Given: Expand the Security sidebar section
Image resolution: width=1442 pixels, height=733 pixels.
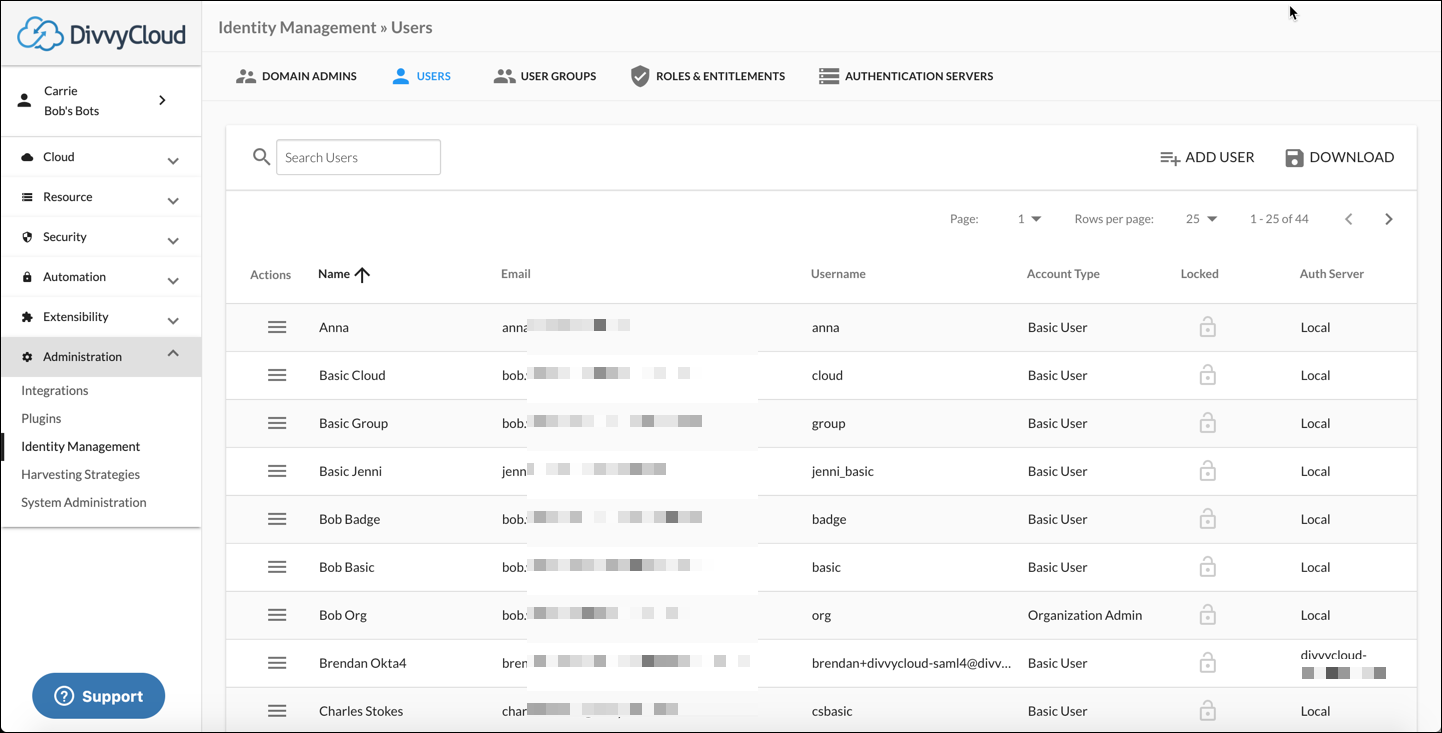Looking at the screenshot, I should [x=101, y=237].
